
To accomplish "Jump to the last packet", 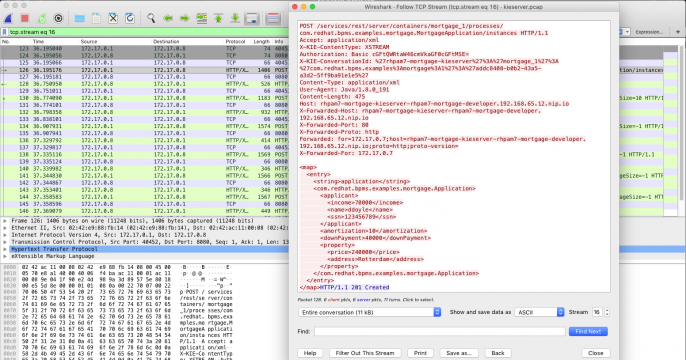I will coord(235,18).
